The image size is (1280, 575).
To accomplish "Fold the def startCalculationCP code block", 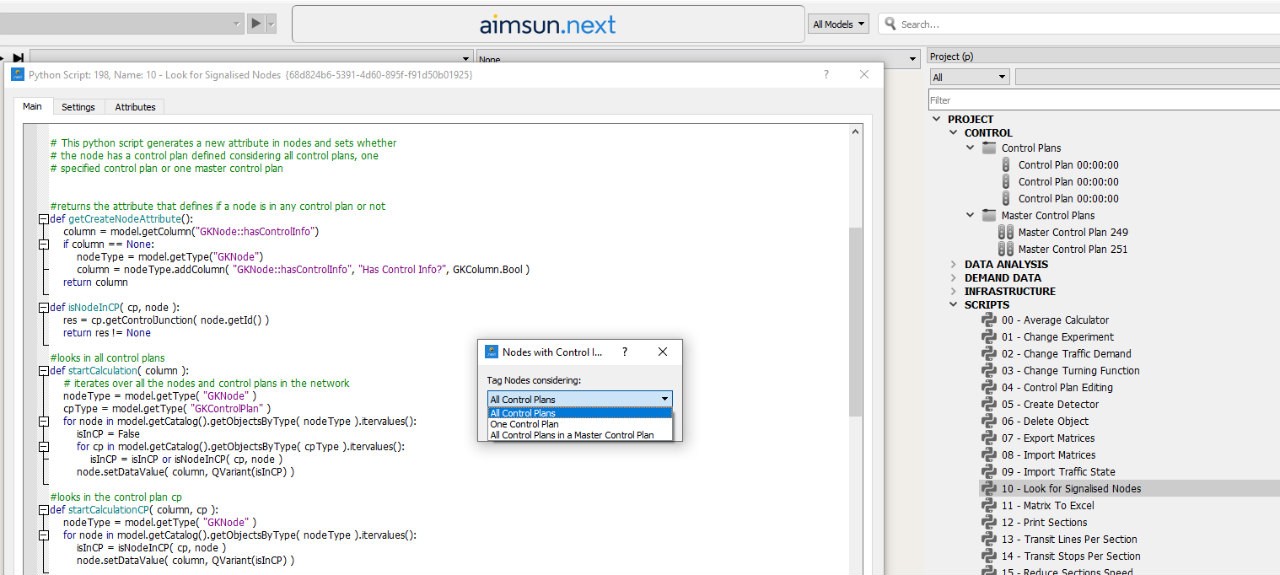I will coord(42,510).
